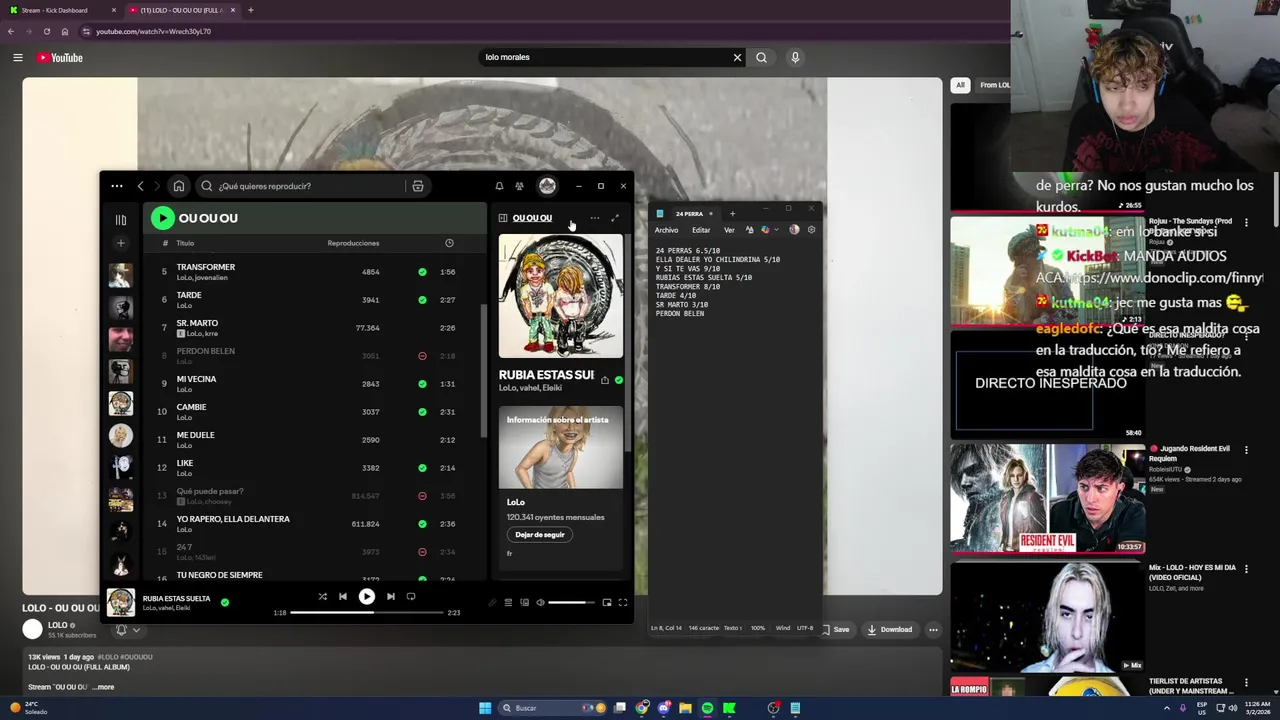Open Notepad Copilot dropdown
Screen dimensions: 1280x720
pos(769,230)
